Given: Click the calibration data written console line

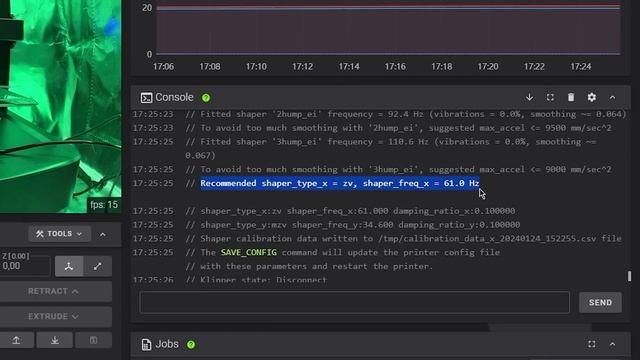Looking at the screenshot, I should click(x=403, y=239).
